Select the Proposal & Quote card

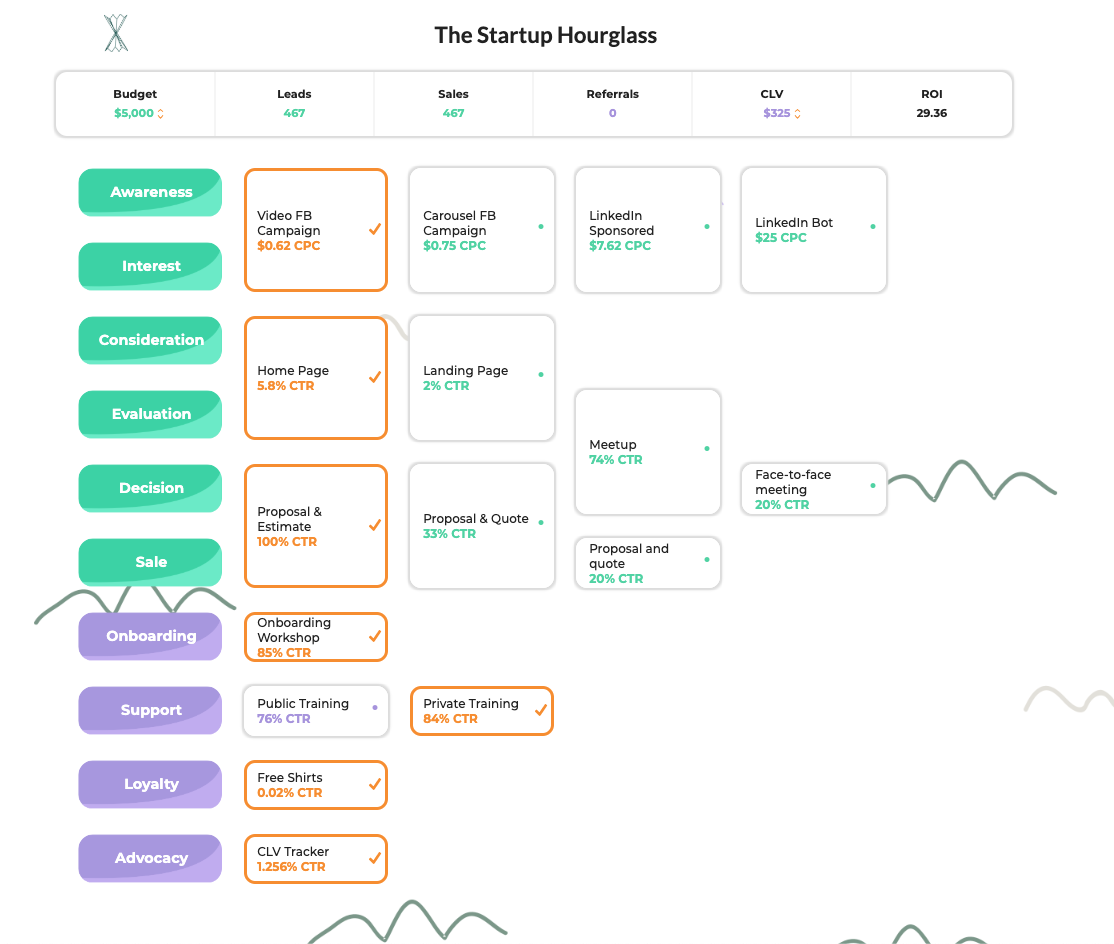[x=481, y=525]
